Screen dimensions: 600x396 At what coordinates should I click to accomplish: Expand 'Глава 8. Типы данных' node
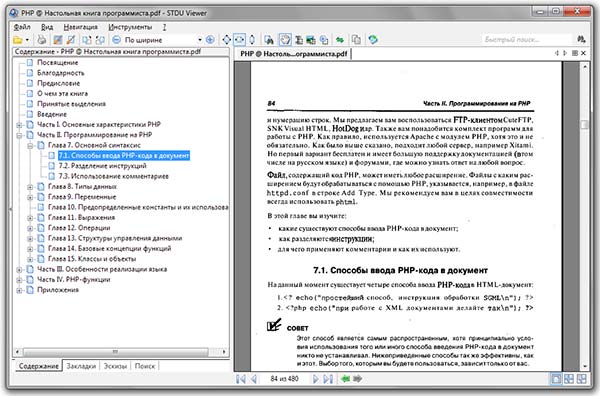tap(30, 187)
